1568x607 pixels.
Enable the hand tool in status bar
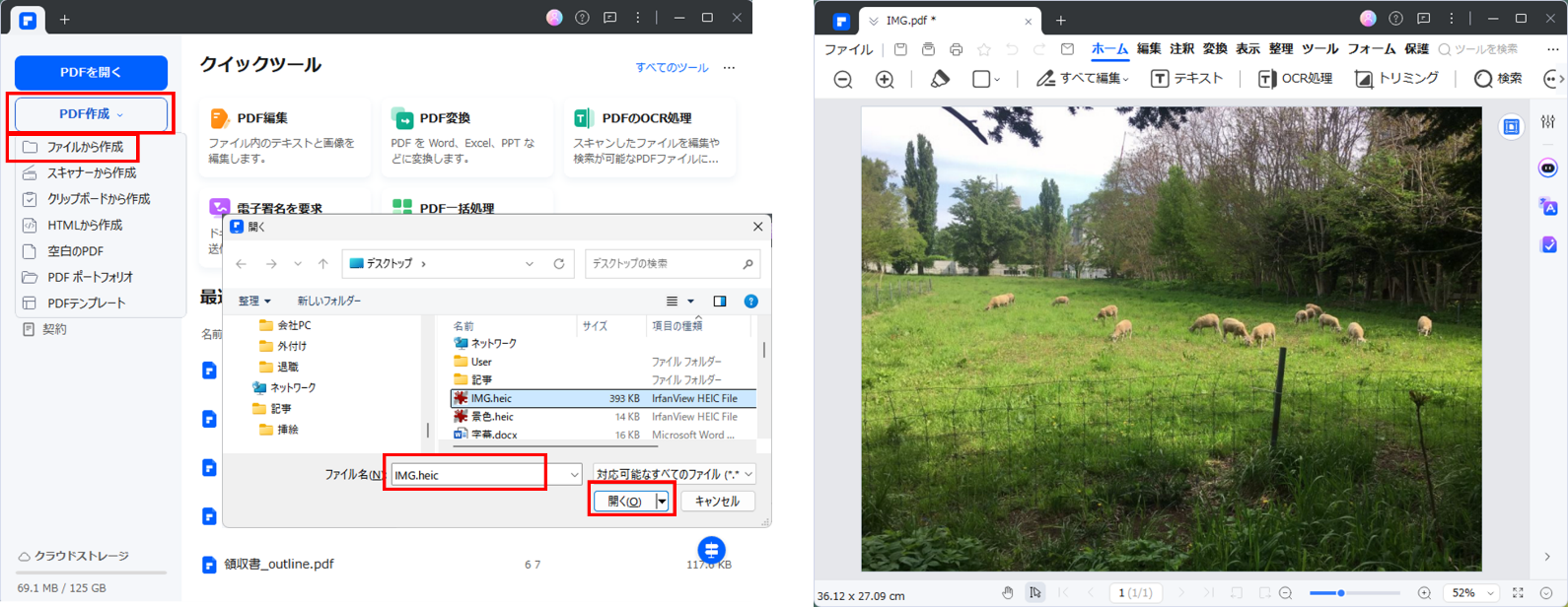[1007, 593]
